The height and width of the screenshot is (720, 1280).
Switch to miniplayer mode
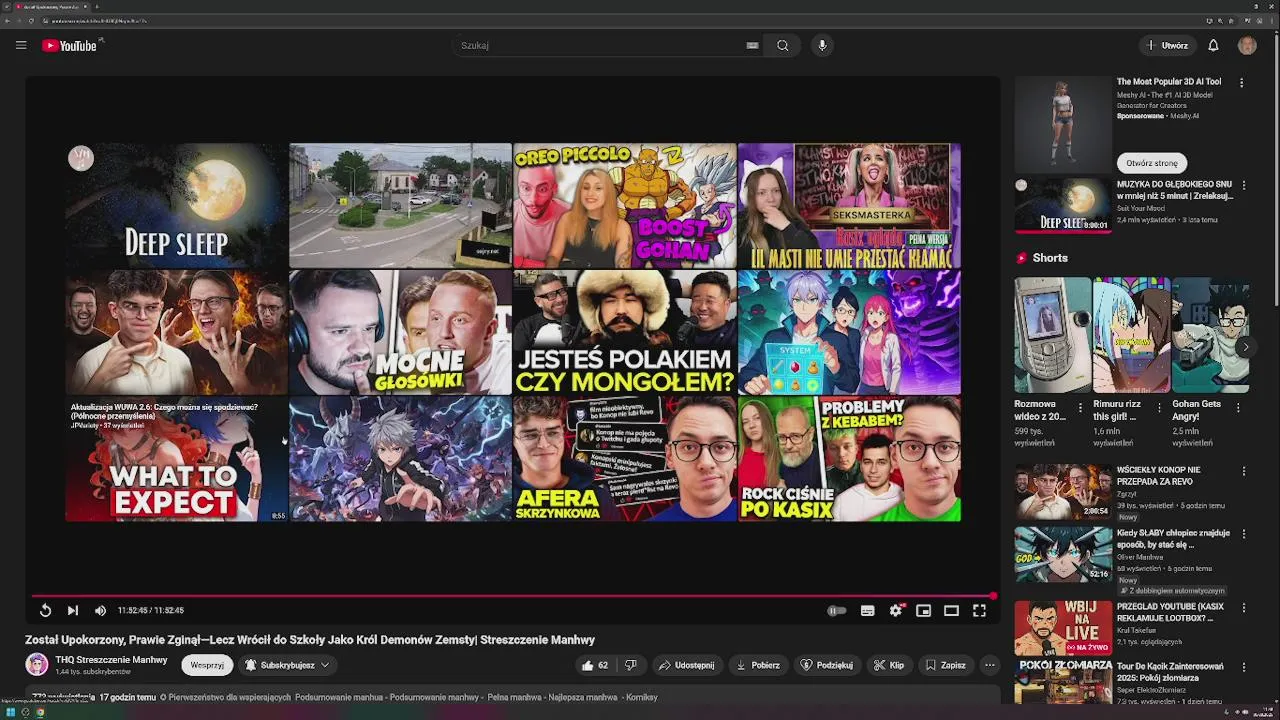pos(923,610)
